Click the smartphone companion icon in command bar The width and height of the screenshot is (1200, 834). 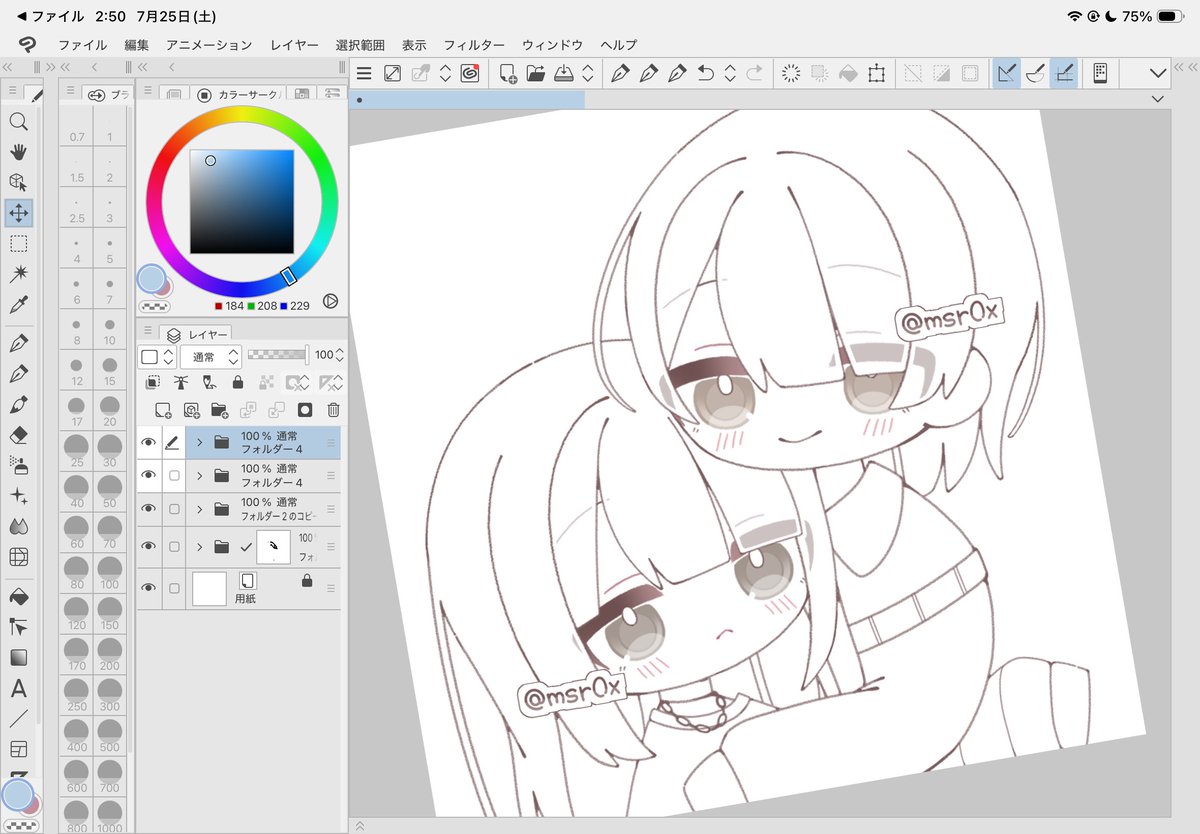click(1100, 73)
